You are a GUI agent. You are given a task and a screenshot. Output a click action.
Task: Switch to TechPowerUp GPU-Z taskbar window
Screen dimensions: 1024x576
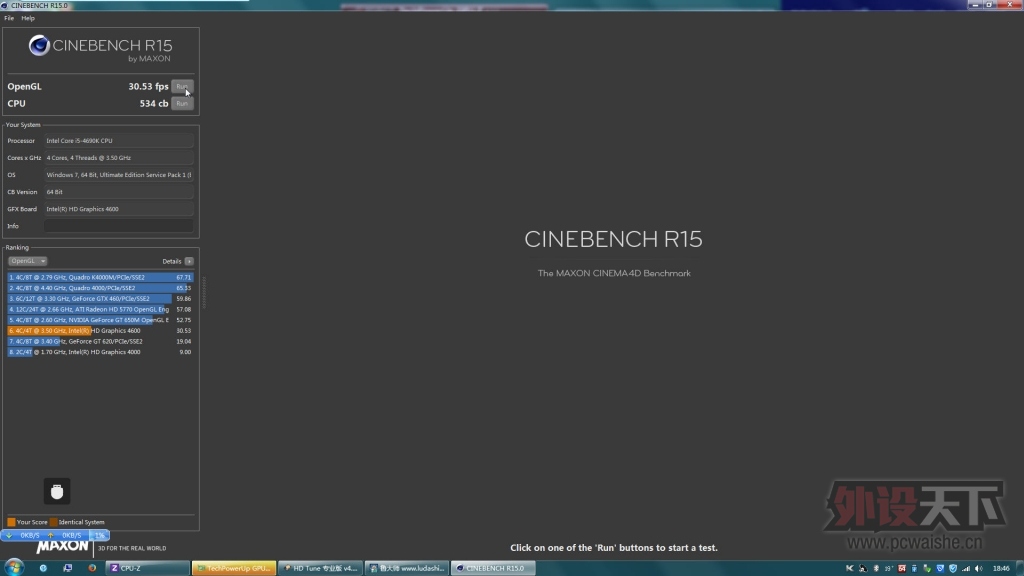(x=234, y=568)
